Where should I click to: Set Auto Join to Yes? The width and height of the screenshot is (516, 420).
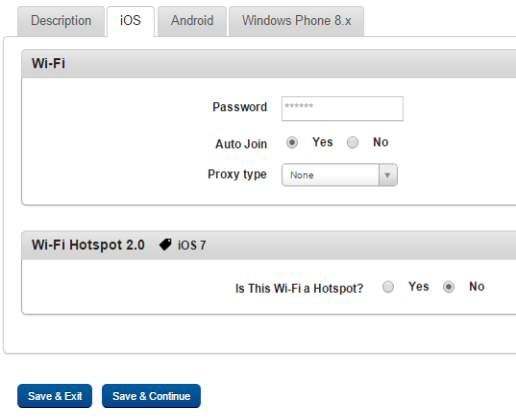coord(292,143)
